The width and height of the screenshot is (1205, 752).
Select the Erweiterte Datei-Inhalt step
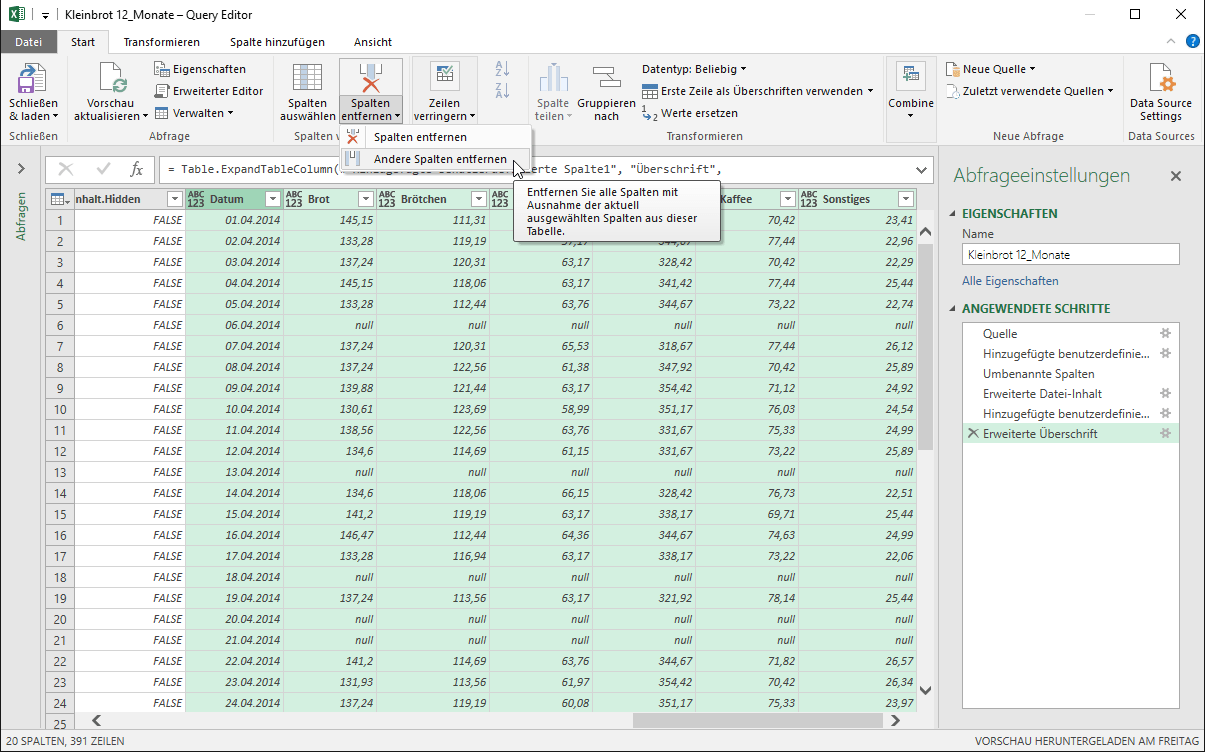coord(1070,393)
